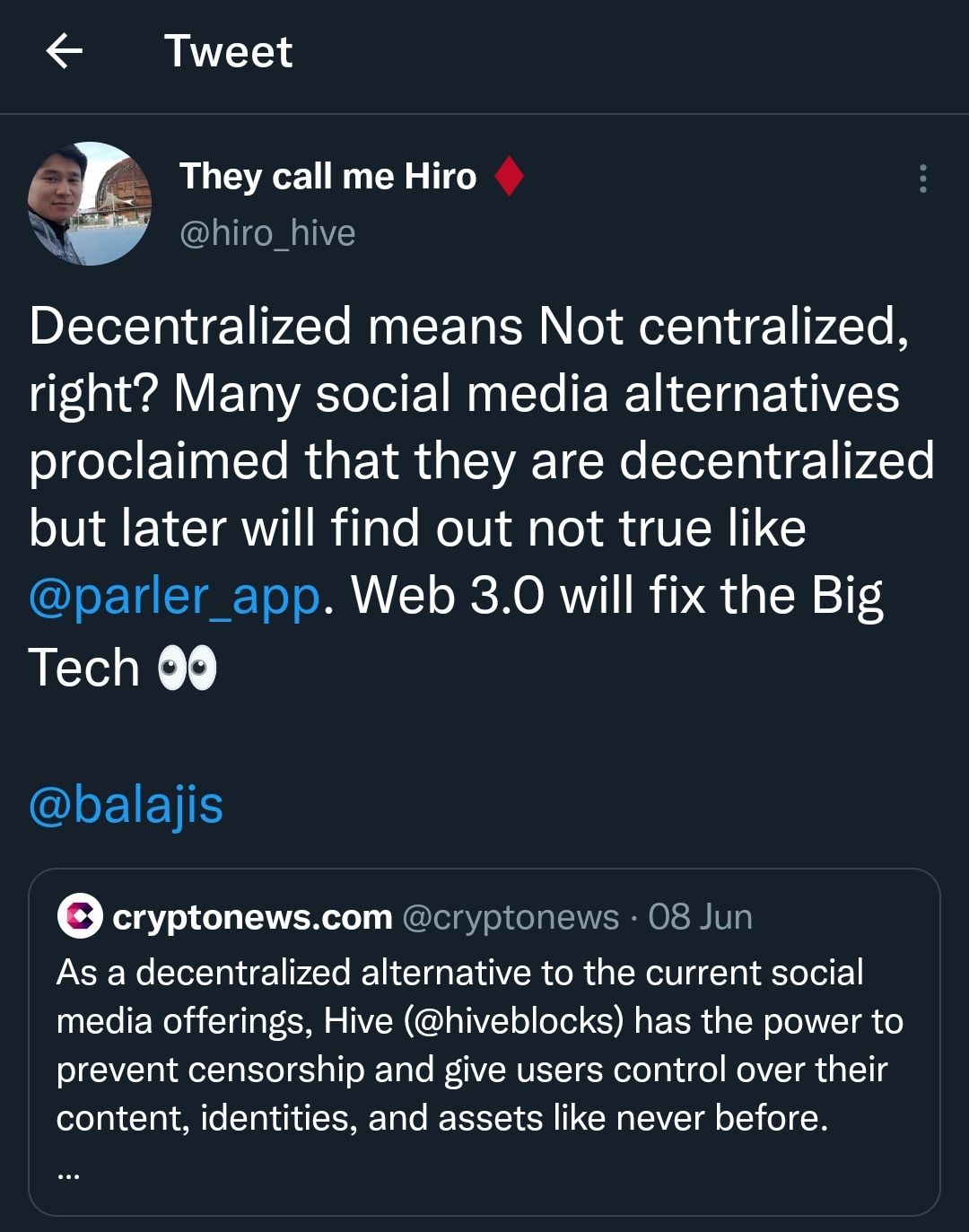This screenshot has height=1232, width=969.
Task: Open They call me Hiro profile name
Action: pos(327,176)
